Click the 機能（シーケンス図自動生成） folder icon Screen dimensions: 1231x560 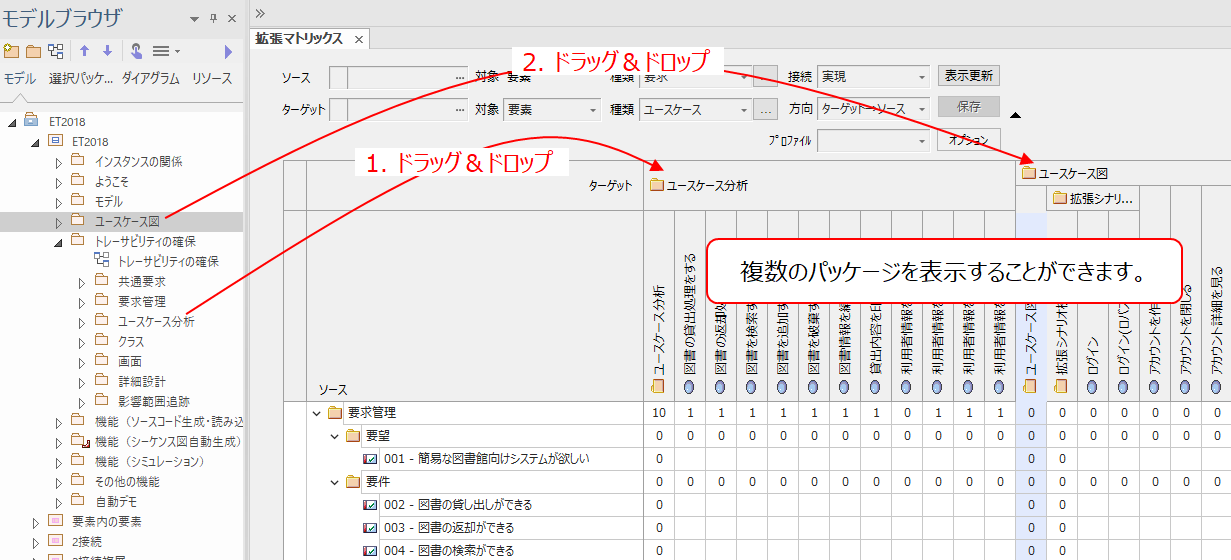(79, 440)
